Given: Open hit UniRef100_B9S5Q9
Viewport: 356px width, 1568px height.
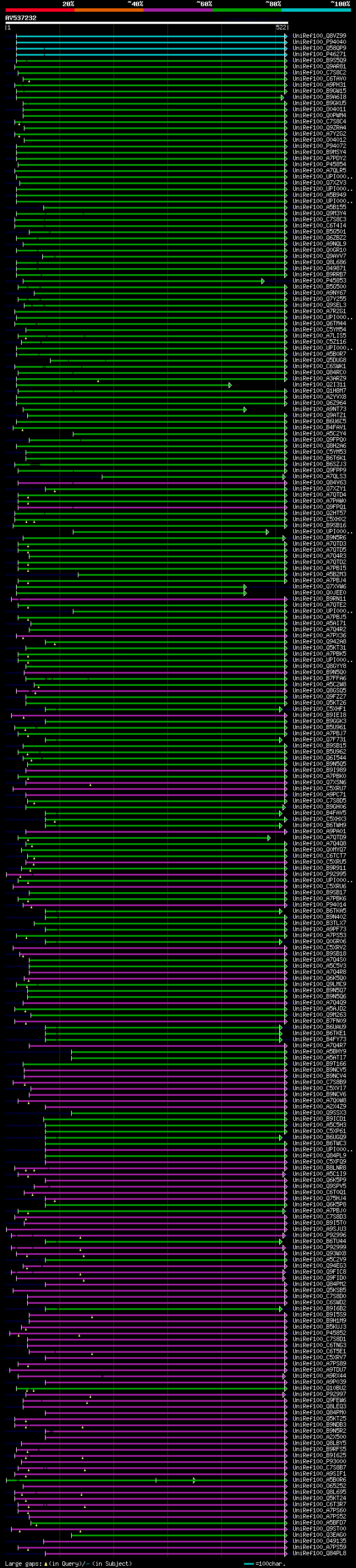Looking at the screenshot, I should coord(319,60).
